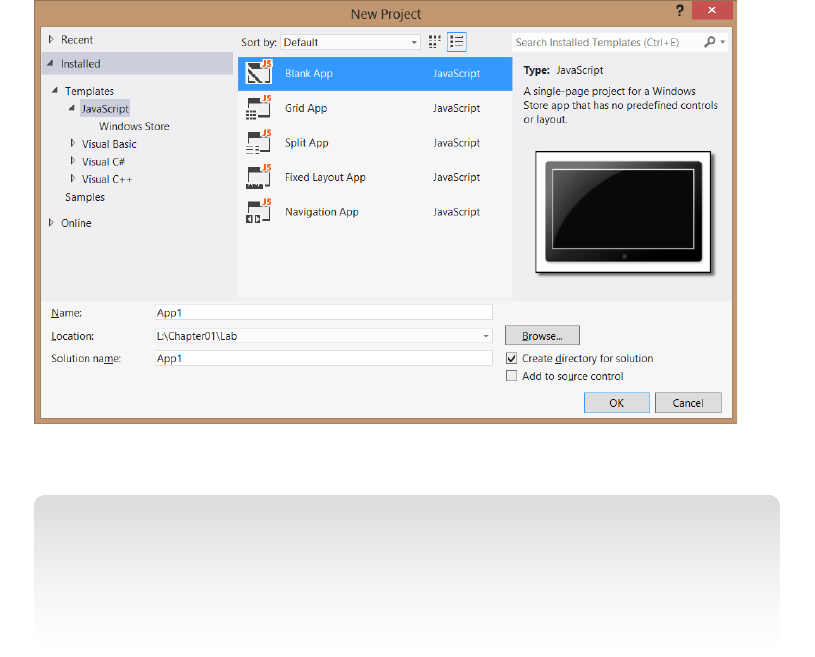Toggle Create directory for solution checkbox

pos(511,358)
